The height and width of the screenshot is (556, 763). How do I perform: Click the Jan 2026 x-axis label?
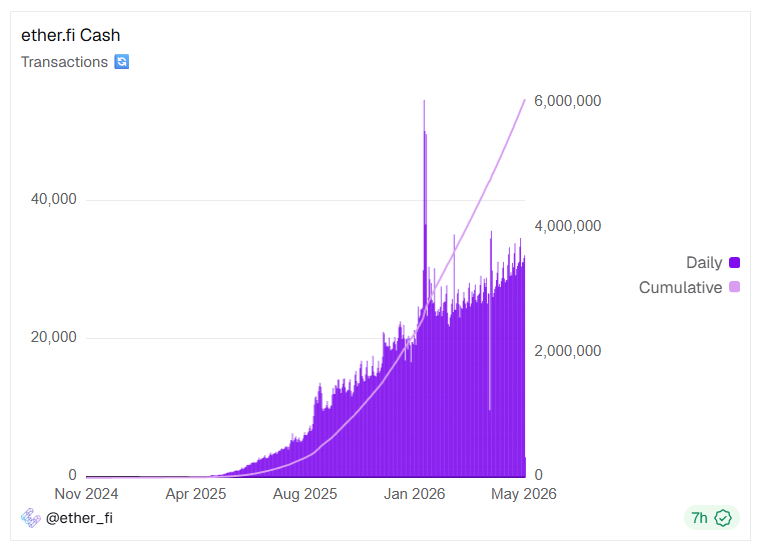[x=414, y=494]
